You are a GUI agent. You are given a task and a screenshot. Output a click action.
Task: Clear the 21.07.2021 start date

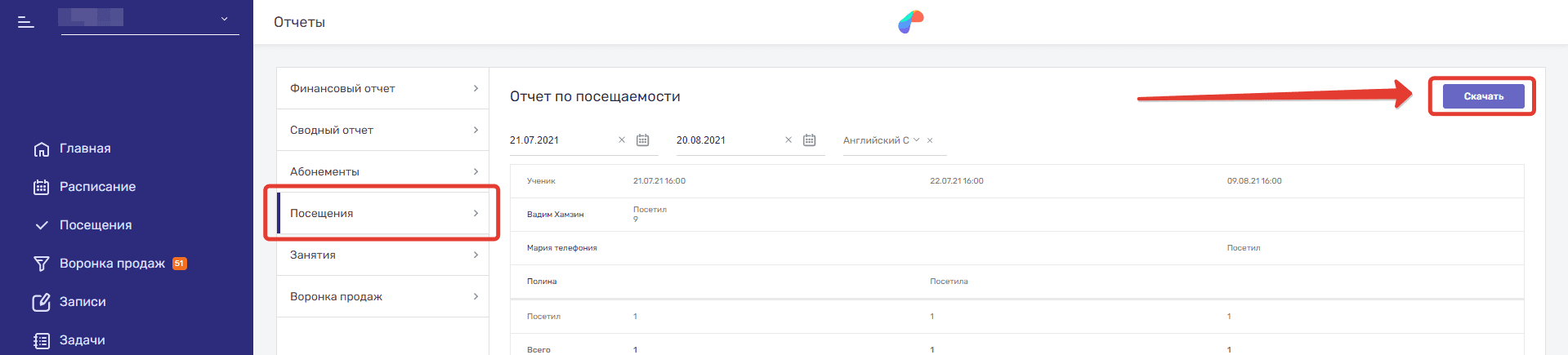tap(622, 140)
